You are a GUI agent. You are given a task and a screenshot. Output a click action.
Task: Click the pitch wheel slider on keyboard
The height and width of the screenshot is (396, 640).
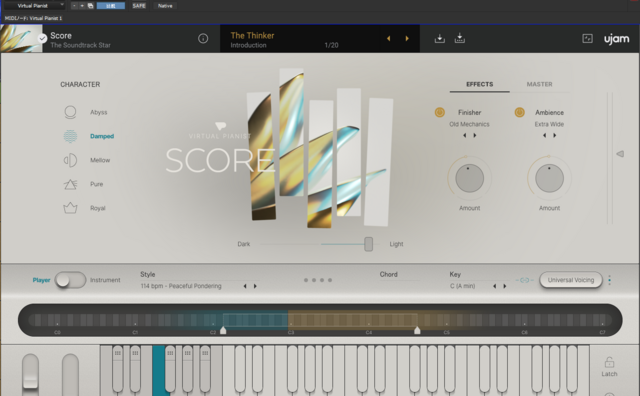click(x=30, y=374)
